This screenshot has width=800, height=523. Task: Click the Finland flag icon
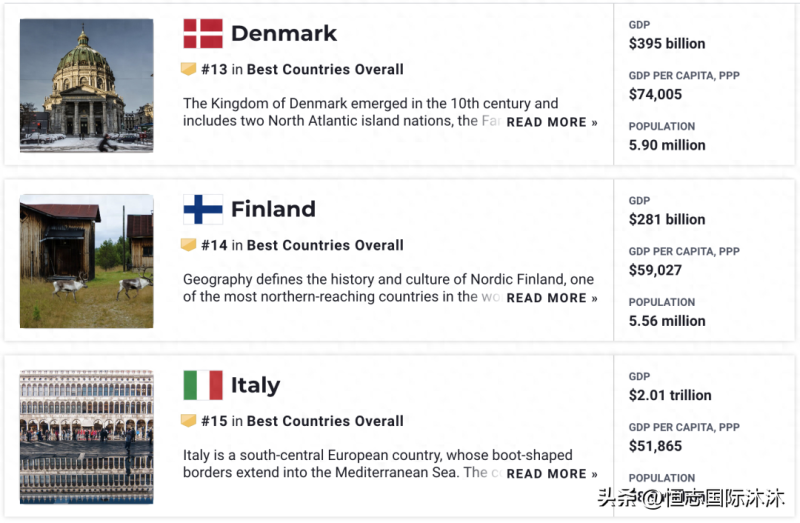point(203,209)
